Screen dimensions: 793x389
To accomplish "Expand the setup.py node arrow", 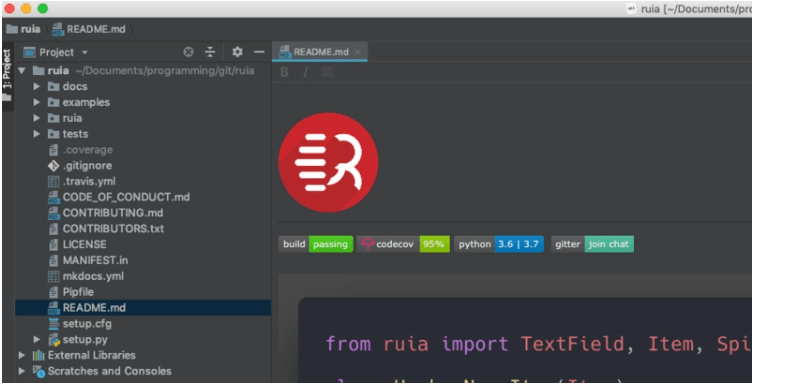I will pos(36,339).
